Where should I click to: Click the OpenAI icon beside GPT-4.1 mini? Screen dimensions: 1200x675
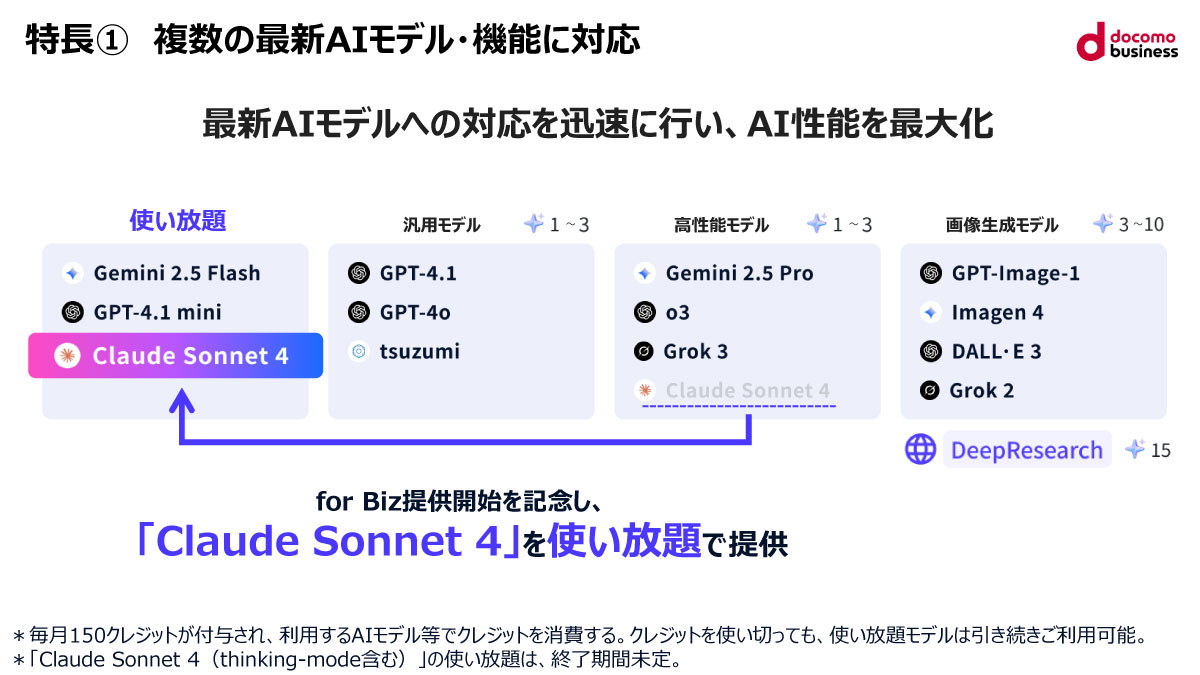pos(71,312)
